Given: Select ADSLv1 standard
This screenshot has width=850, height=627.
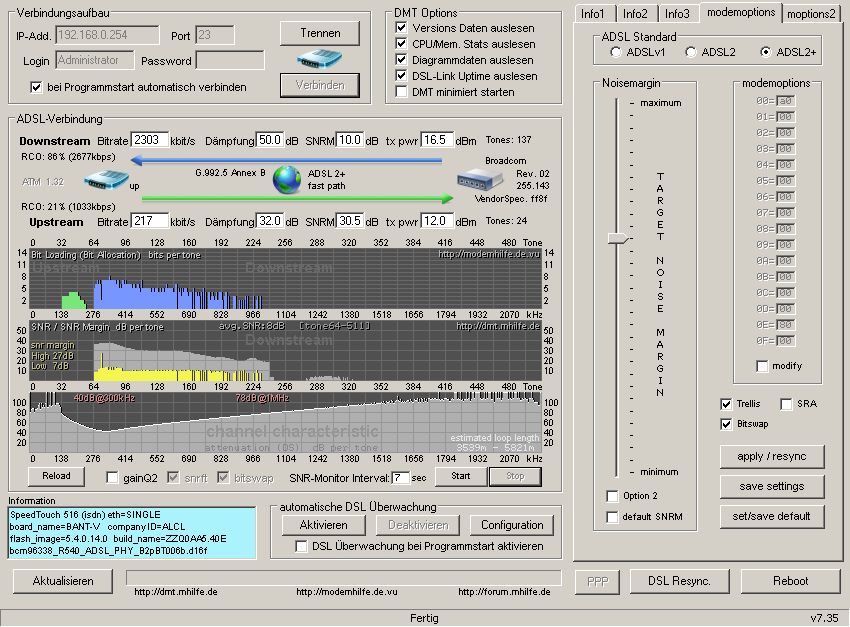Looking at the screenshot, I should pyautogui.click(x=616, y=52).
